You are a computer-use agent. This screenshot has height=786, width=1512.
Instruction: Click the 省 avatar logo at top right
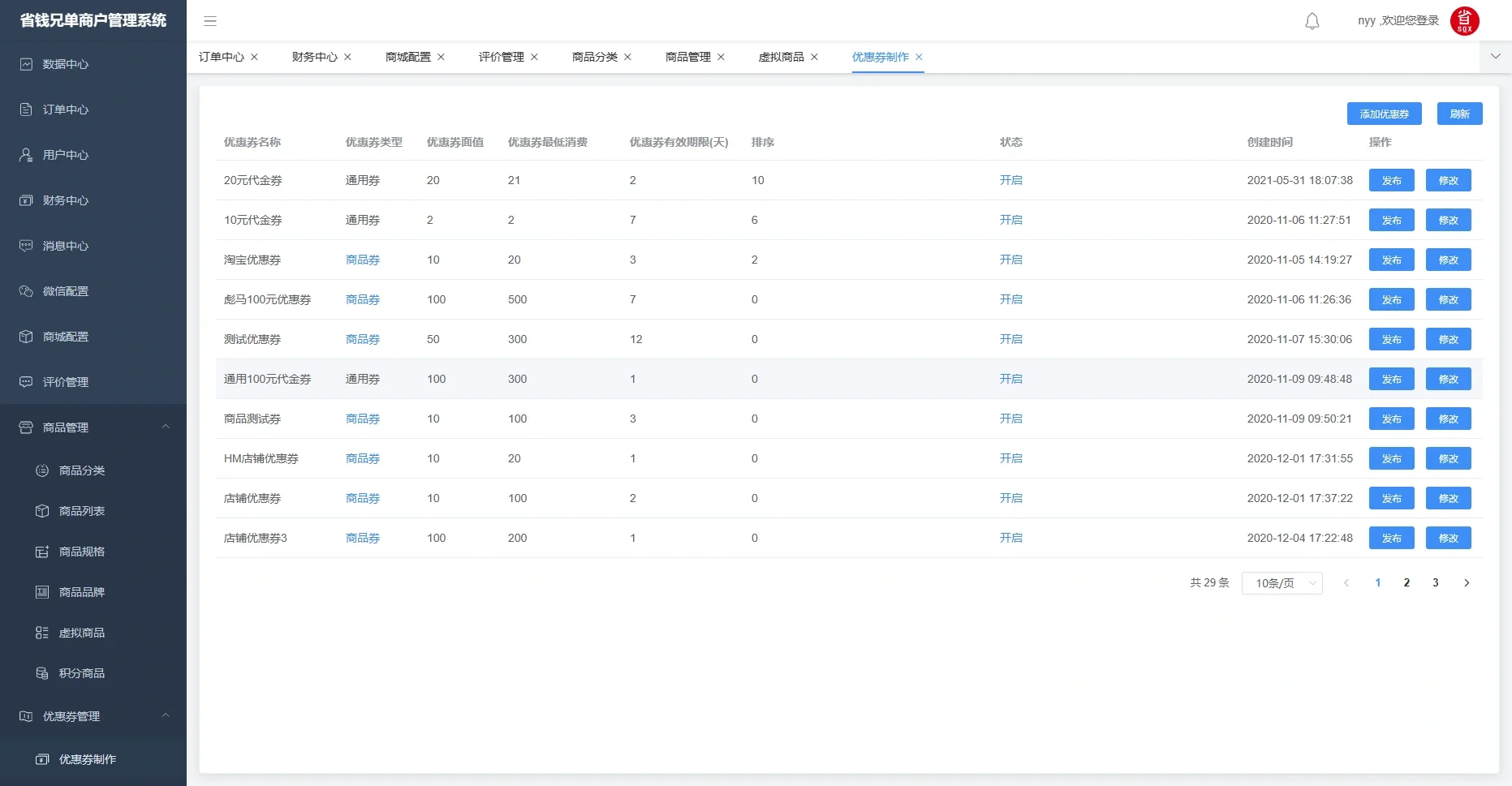coord(1466,21)
